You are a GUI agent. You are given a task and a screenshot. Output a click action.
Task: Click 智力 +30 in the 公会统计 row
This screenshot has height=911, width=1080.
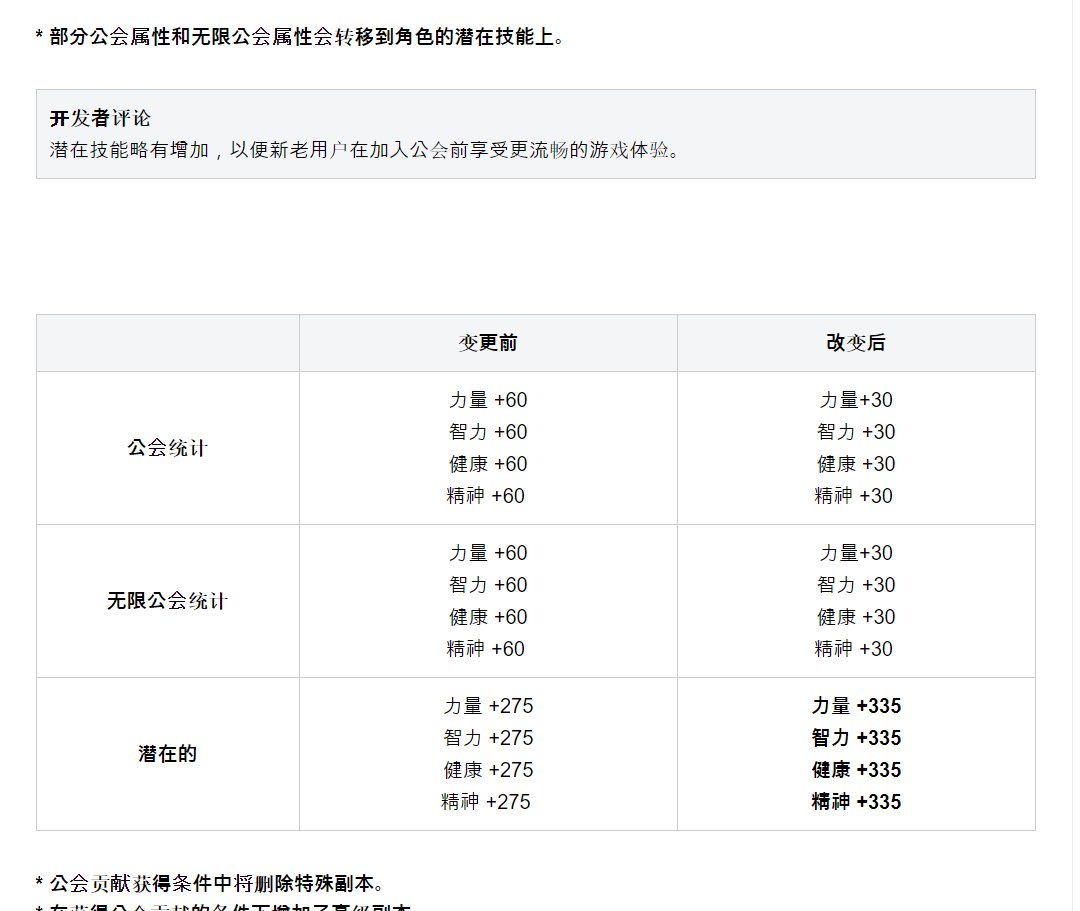pyautogui.click(x=855, y=432)
